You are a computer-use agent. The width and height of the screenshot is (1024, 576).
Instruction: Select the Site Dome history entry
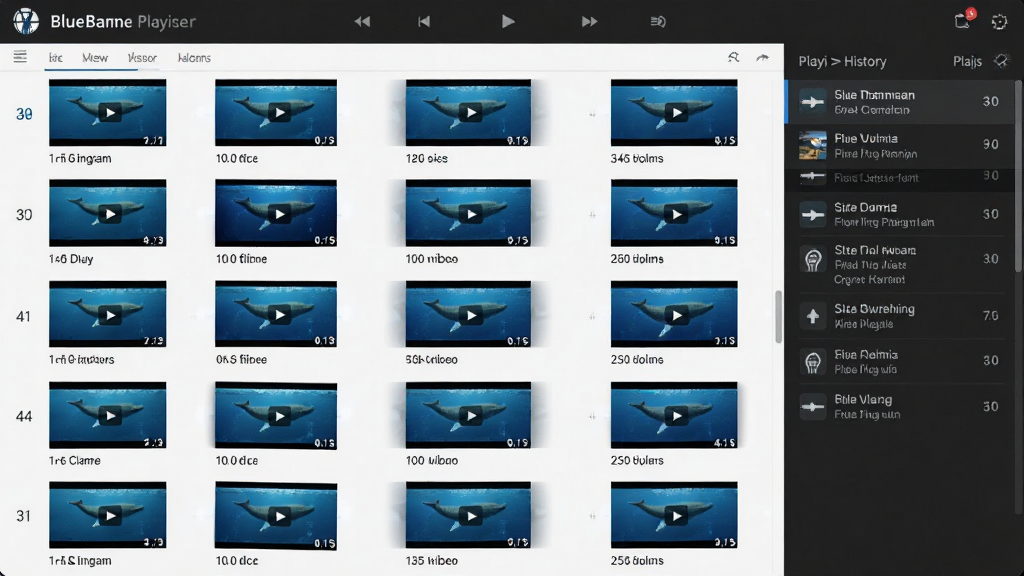900,214
